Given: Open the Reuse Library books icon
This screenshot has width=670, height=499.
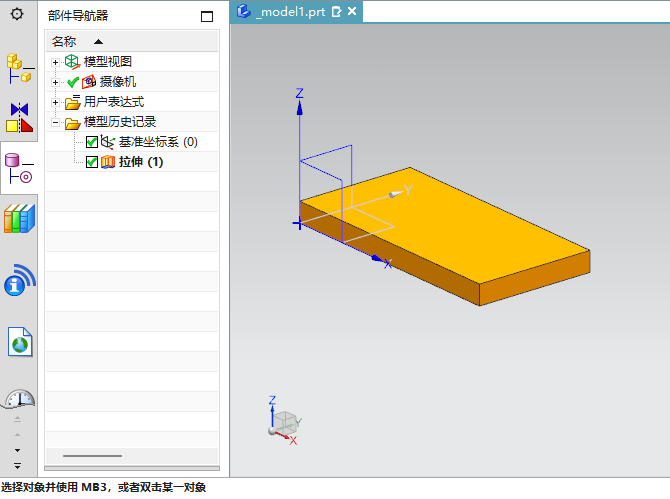Looking at the screenshot, I should (x=19, y=218).
